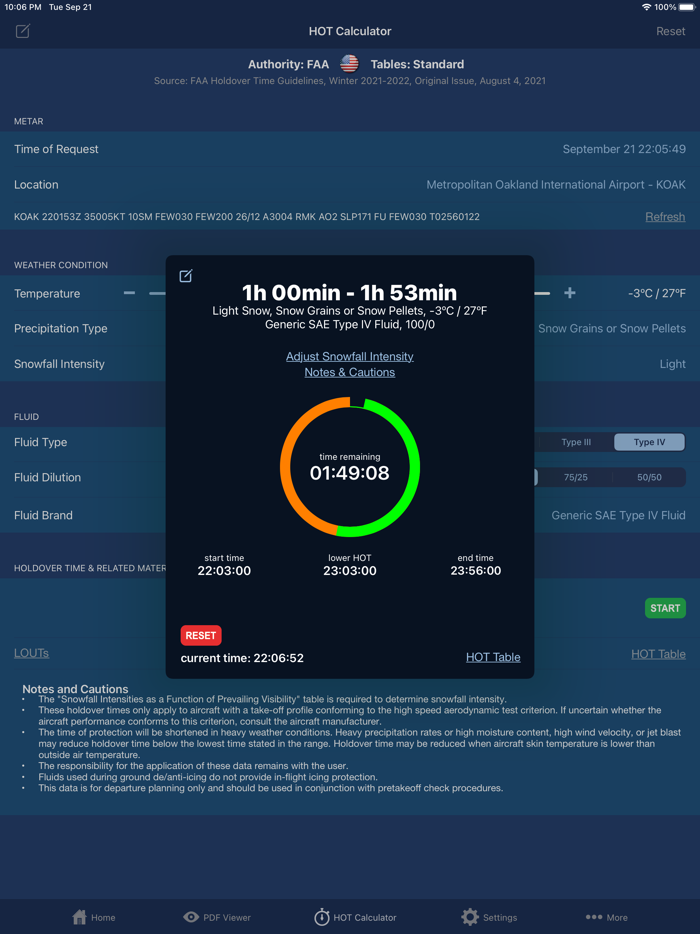The height and width of the screenshot is (934, 700).
Task: Select Type IV fluid type
Action: [x=649, y=442]
